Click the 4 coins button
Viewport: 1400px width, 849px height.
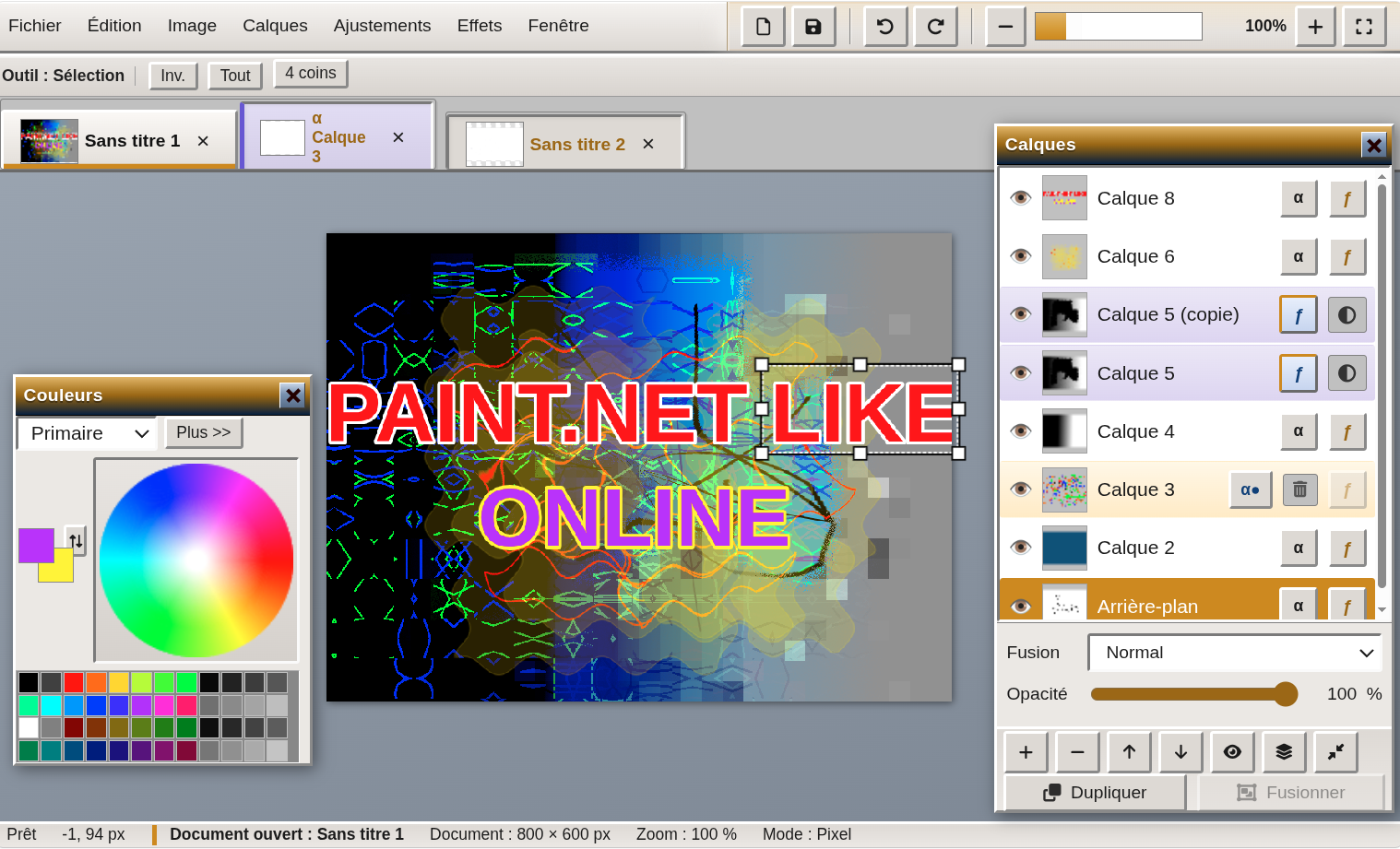pos(311,73)
